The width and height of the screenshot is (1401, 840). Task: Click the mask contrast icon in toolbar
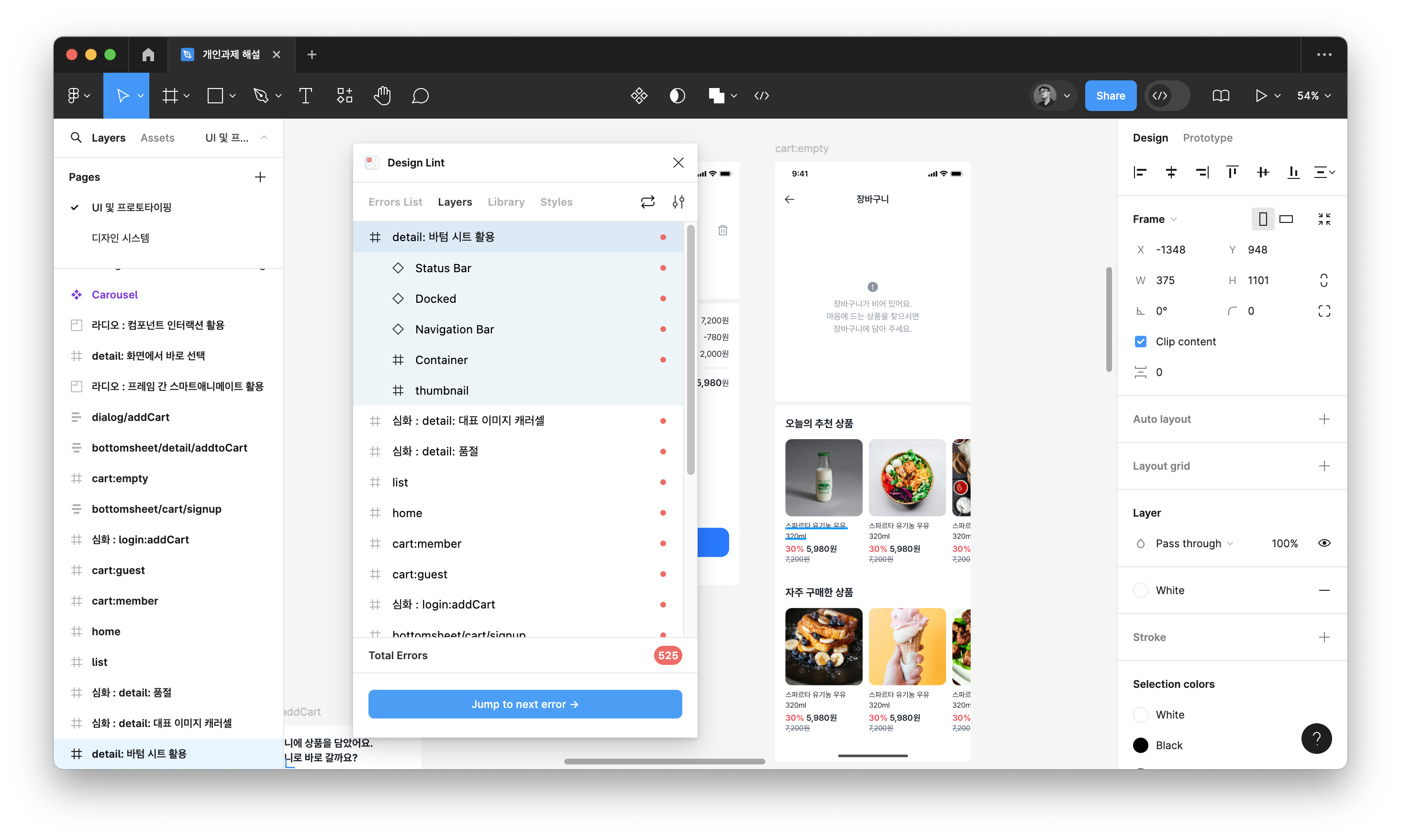point(677,96)
